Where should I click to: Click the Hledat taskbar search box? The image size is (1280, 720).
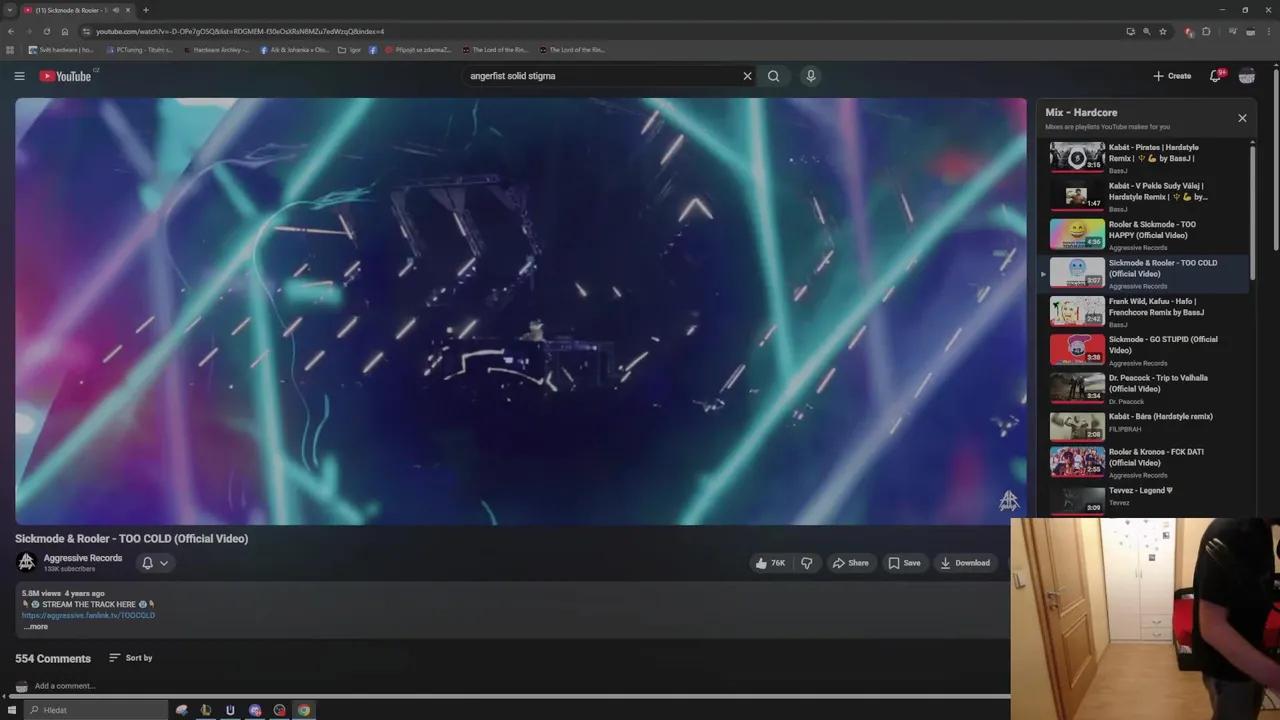click(96, 710)
